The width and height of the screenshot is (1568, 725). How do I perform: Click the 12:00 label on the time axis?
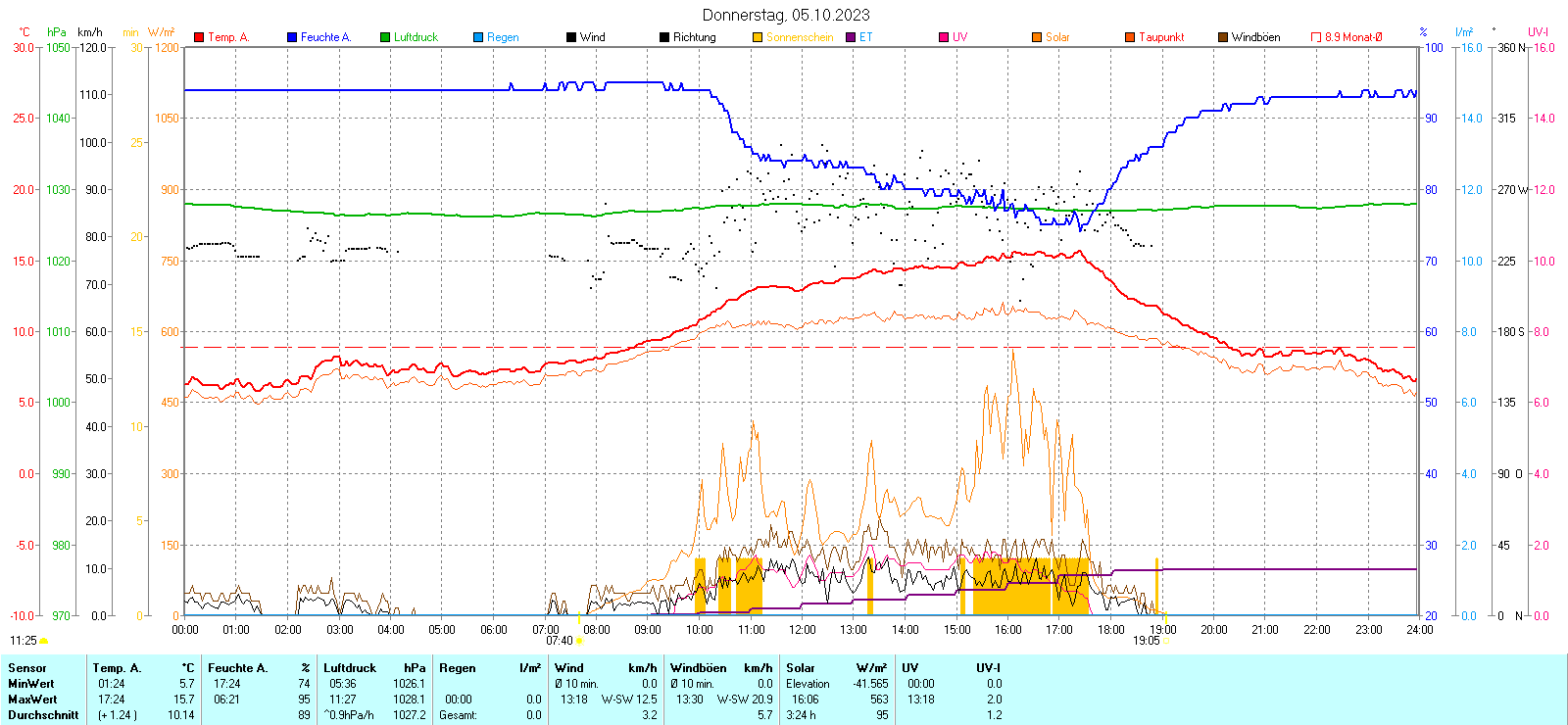(802, 630)
